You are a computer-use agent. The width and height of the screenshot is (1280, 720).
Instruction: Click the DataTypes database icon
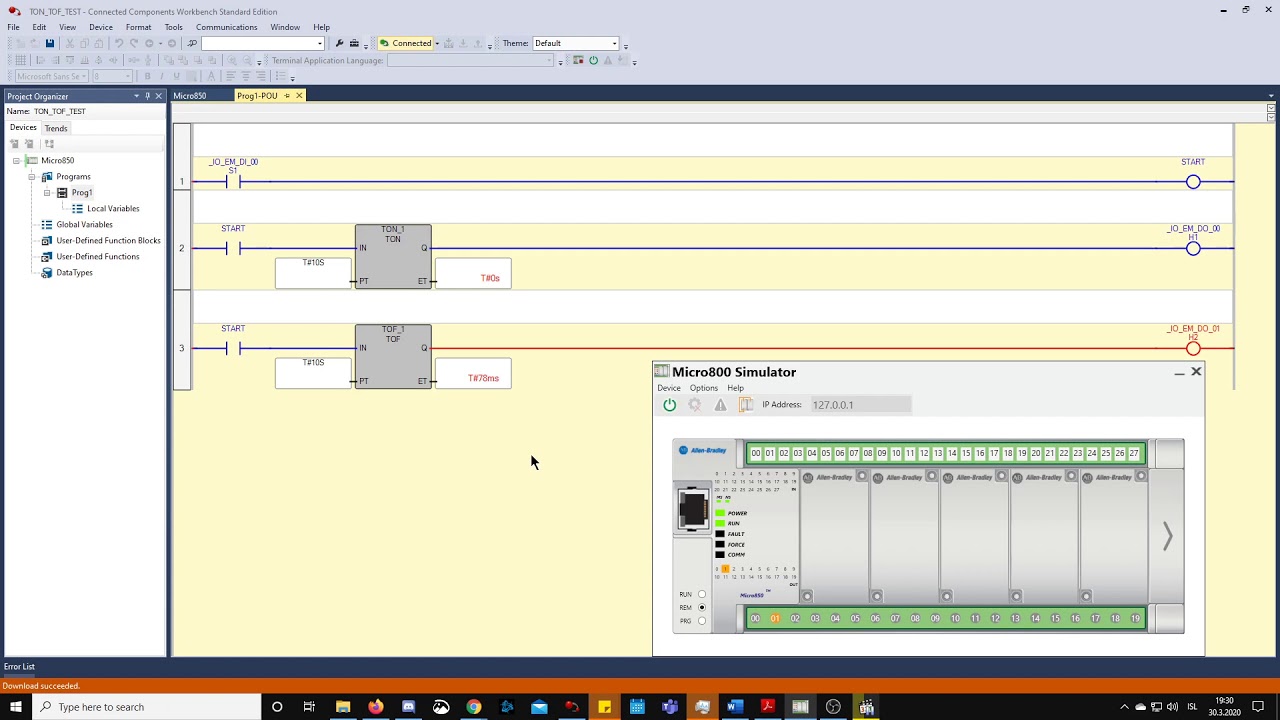click(x=47, y=272)
